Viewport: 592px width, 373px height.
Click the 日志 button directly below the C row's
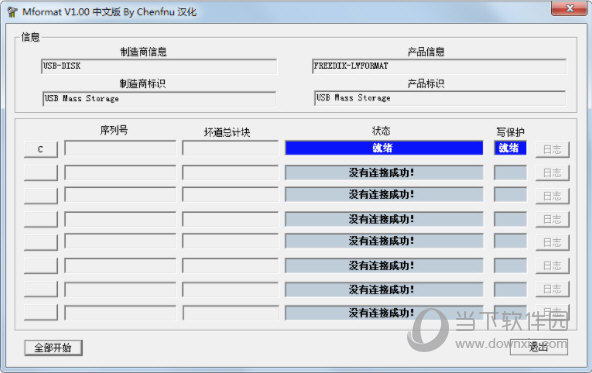(x=552, y=173)
